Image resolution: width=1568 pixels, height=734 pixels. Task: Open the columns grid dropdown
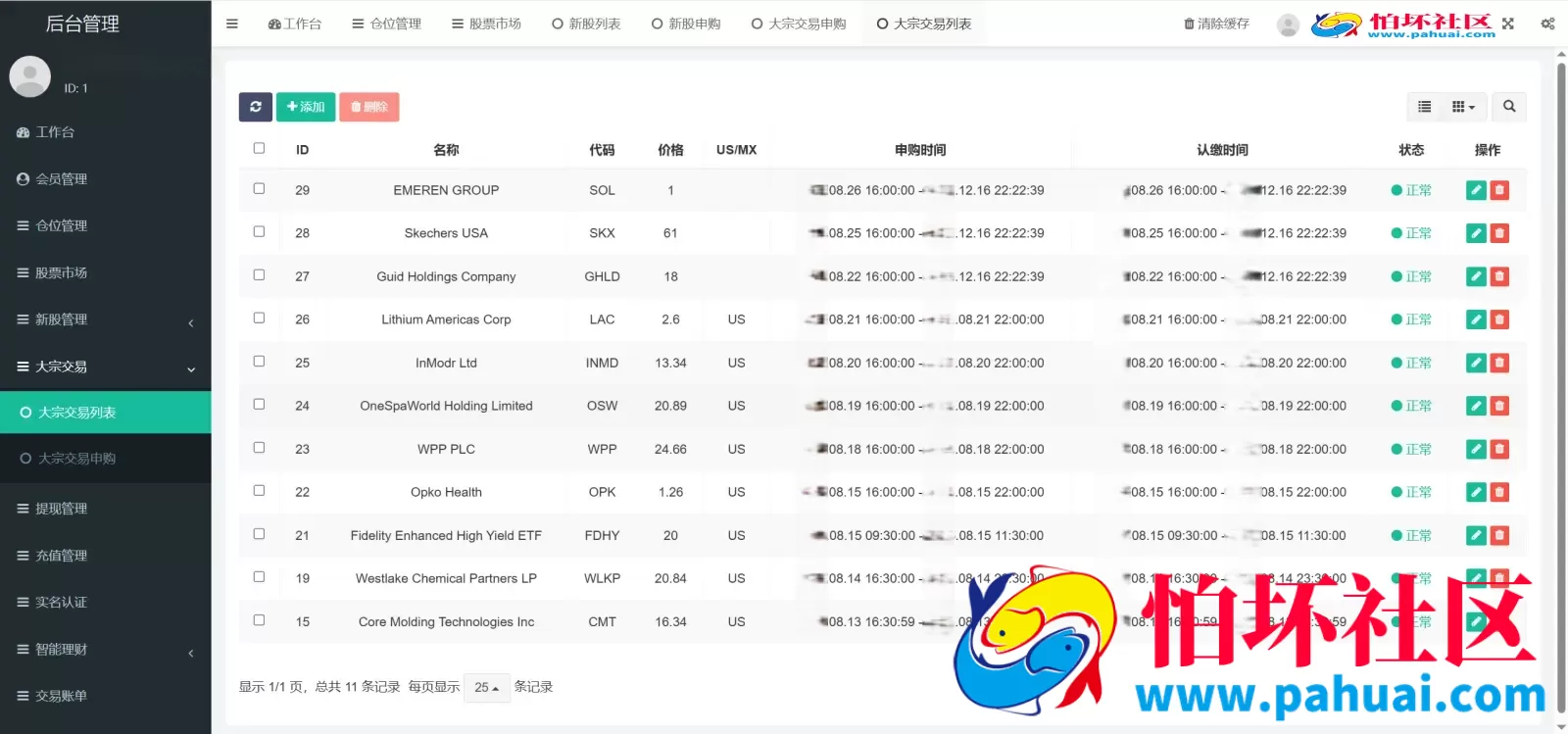point(1463,107)
